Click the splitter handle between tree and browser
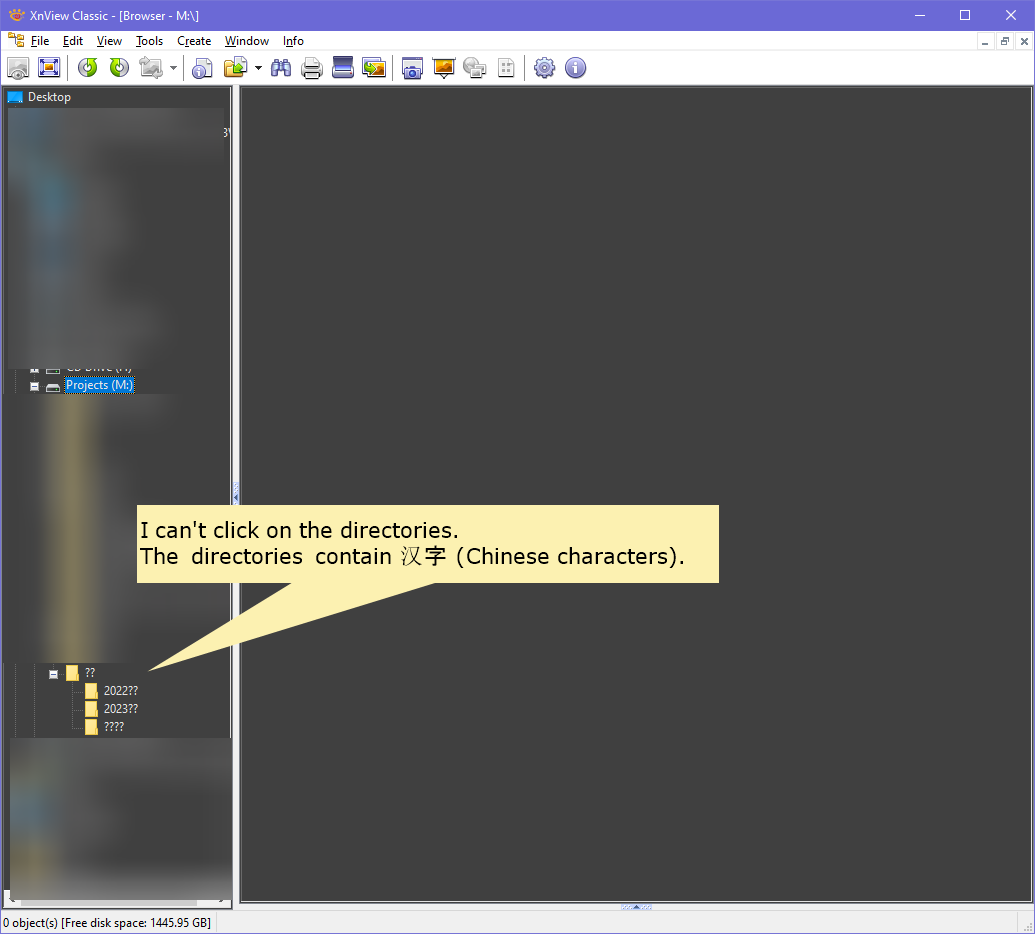This screenshot has height=934, width=1035. point(236,493)
